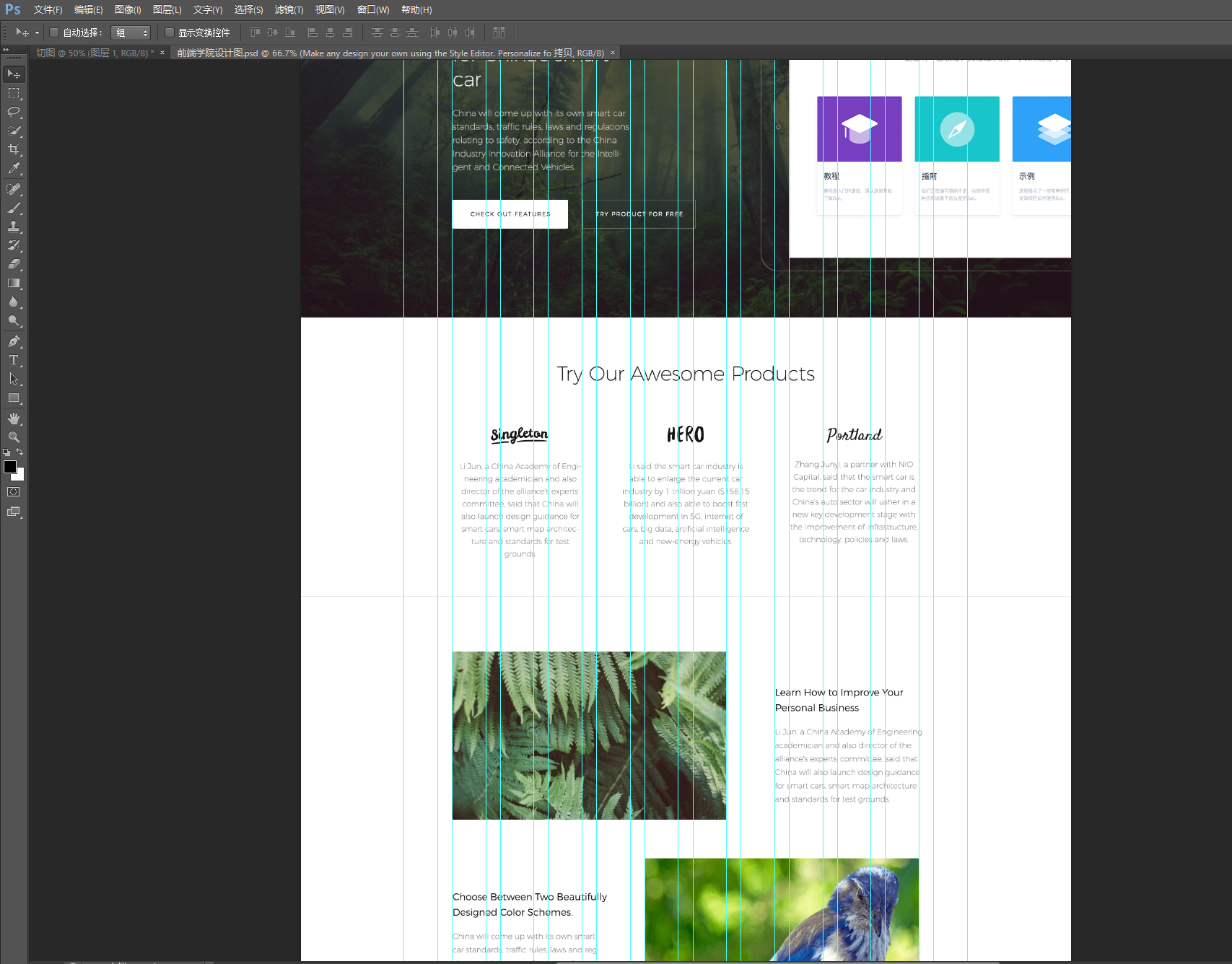Click Distribute Top Edges button
Screen dimensions: 1232x964
click(x=377, y=32)
